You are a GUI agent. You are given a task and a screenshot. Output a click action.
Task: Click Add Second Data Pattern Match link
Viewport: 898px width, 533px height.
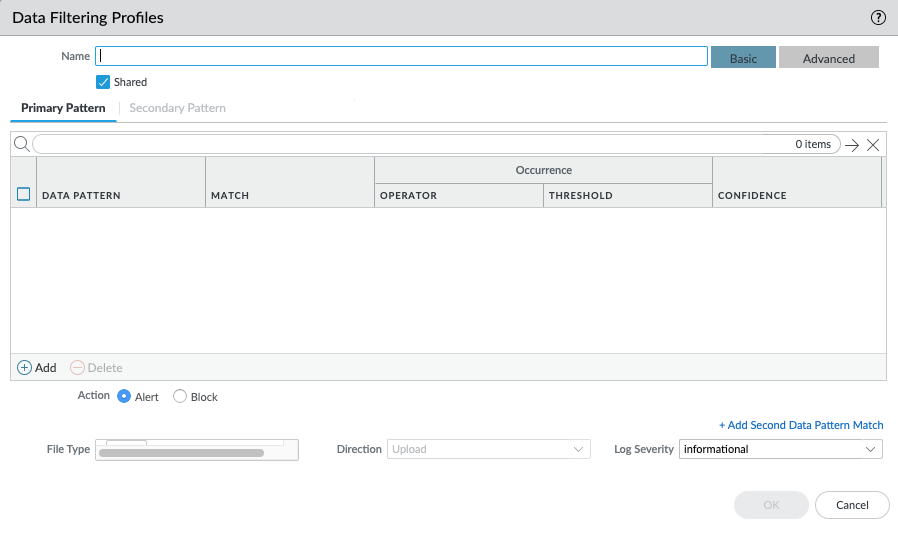[801, 425]
